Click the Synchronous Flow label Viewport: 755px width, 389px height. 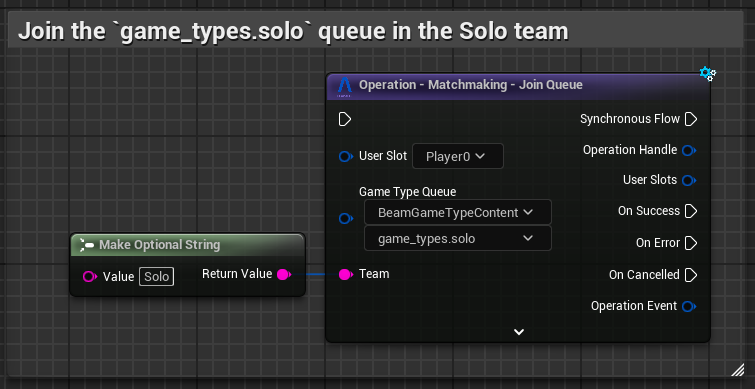(630, 119)
